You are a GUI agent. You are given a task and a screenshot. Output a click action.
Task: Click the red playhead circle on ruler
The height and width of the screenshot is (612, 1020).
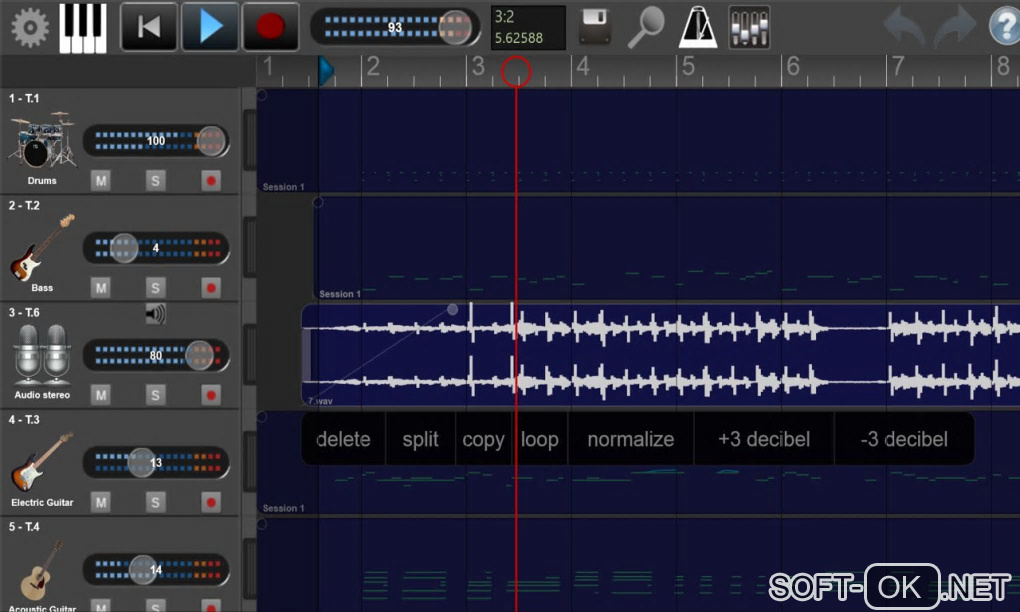click(516, 71)
